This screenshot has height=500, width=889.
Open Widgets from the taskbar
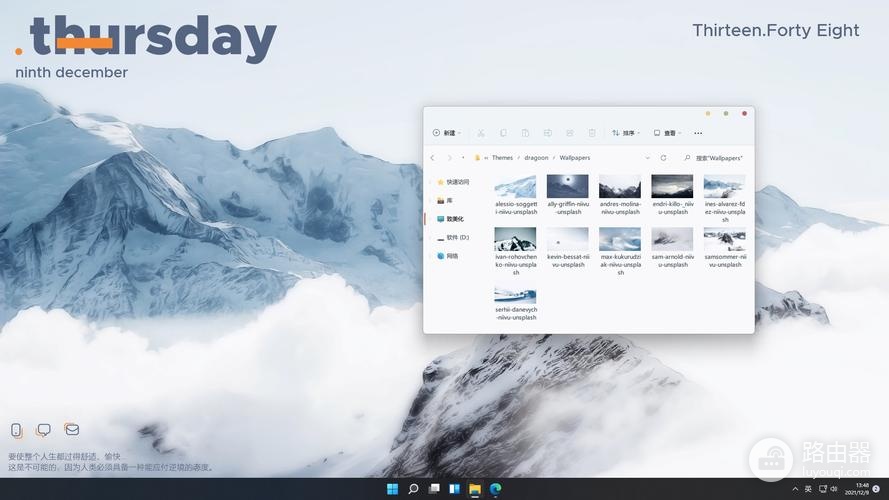coord(454,489)
